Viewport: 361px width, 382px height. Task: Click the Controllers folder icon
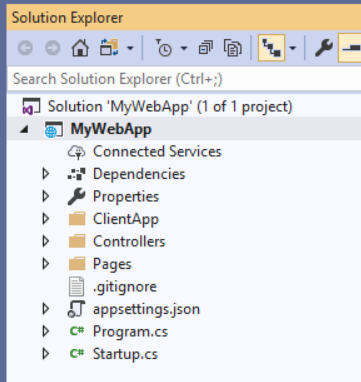click(77, 241)
